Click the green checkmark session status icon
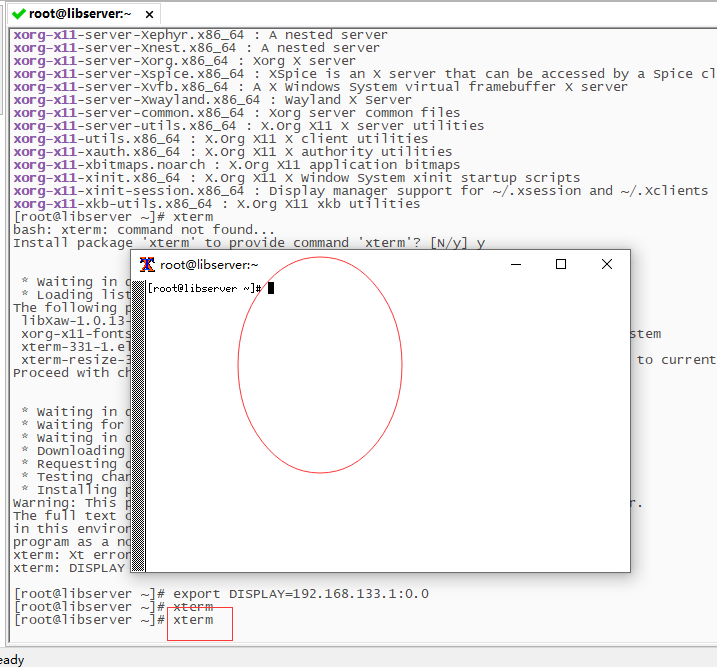This screenshot has height=667, width=717. pos(18,13)
